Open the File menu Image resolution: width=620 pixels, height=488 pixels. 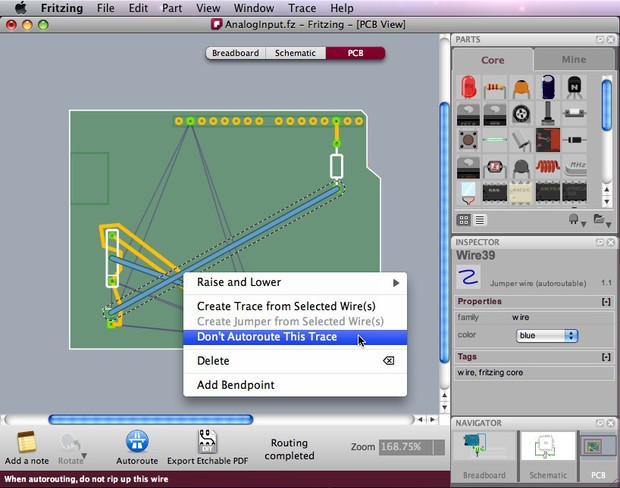tap(106, 8)
